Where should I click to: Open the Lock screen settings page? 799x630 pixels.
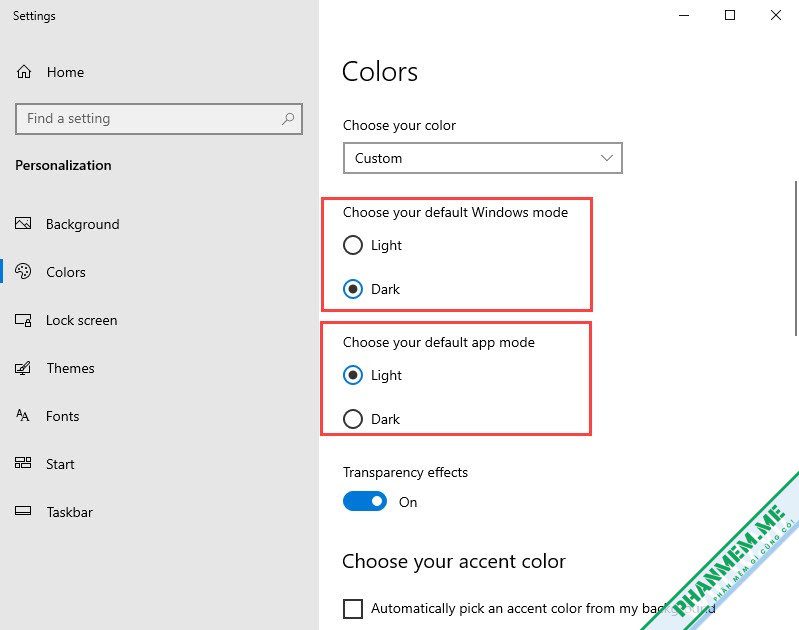(x=82, y=320)
